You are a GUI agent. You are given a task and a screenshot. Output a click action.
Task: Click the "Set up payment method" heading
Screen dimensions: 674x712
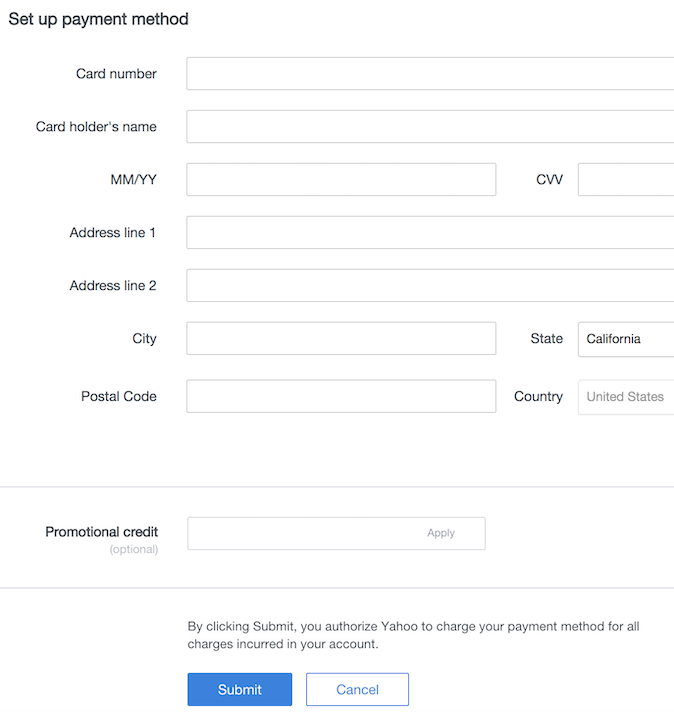pyautogui.click(x=98, y=19)
